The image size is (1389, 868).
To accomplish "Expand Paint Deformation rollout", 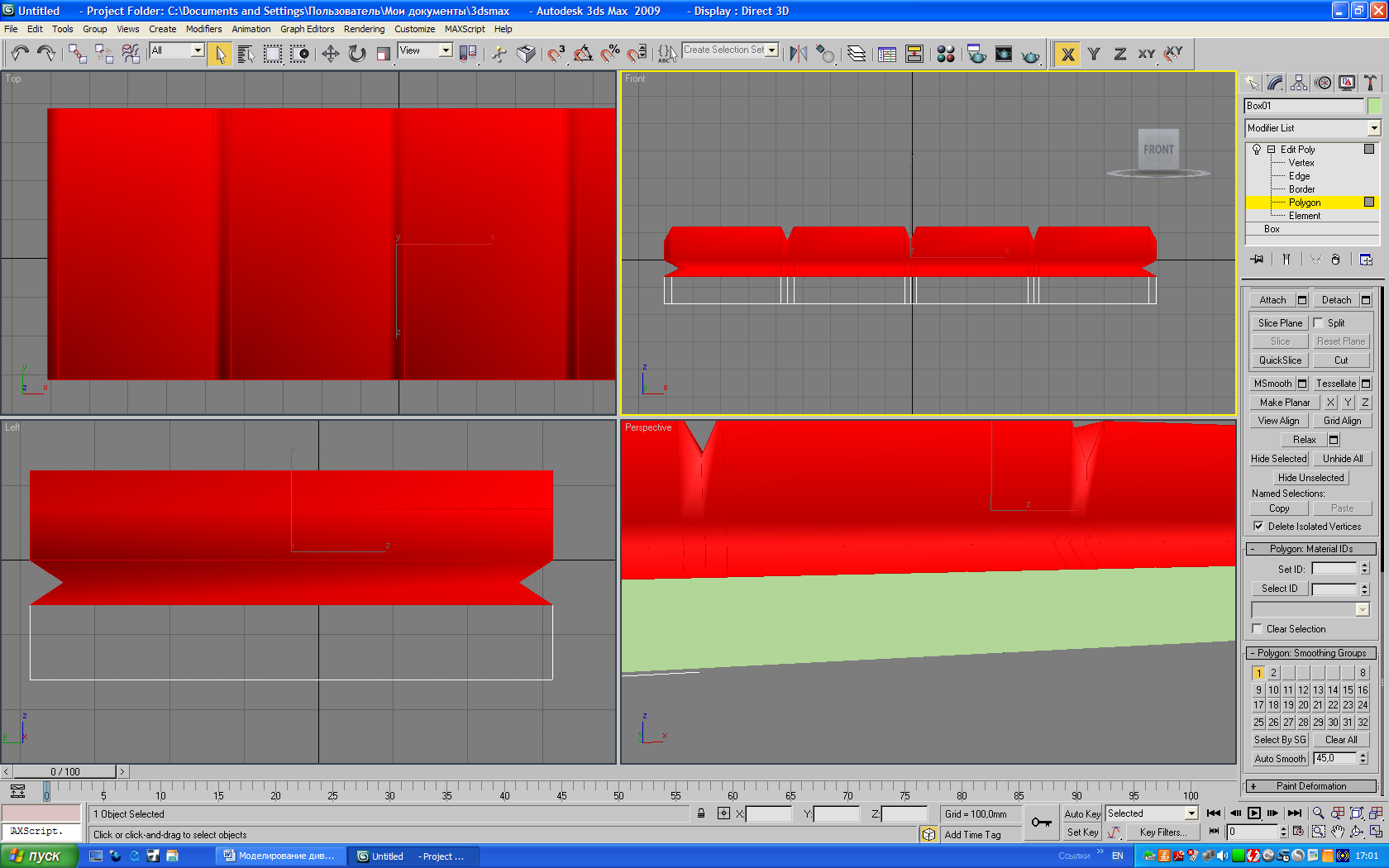I will point(1311,786).
